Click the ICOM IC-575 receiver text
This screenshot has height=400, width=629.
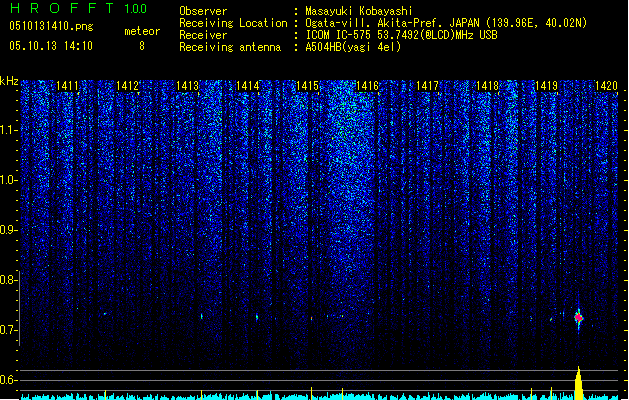click(401, 35)
